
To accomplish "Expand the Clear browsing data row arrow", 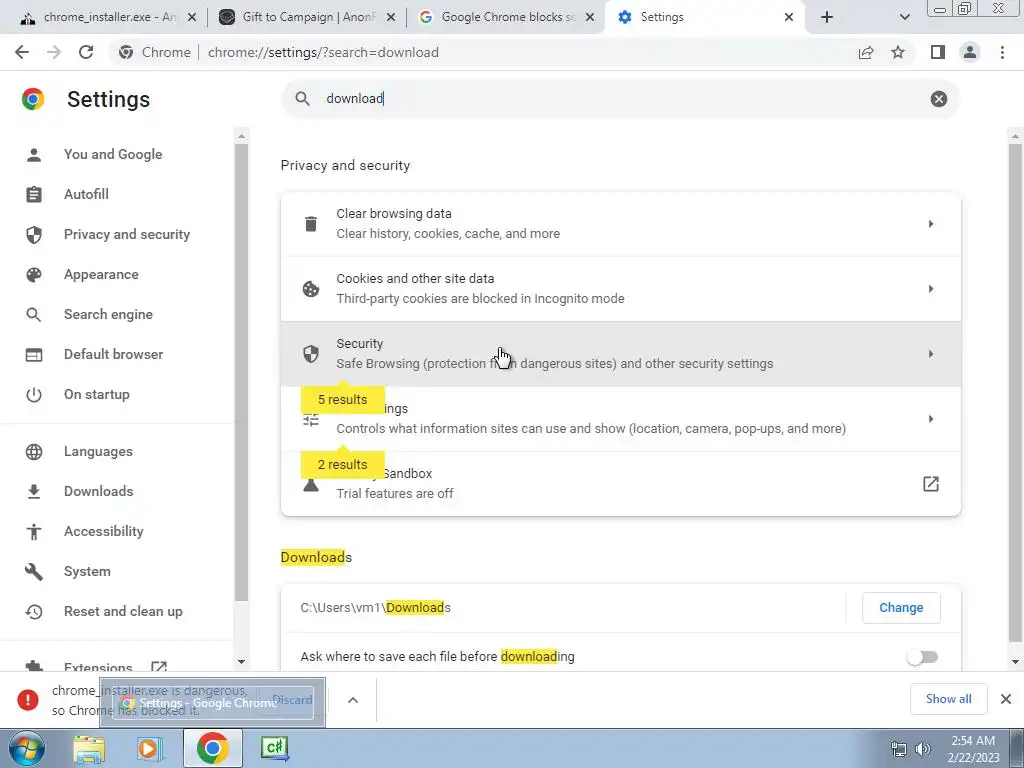I will 931,224.
